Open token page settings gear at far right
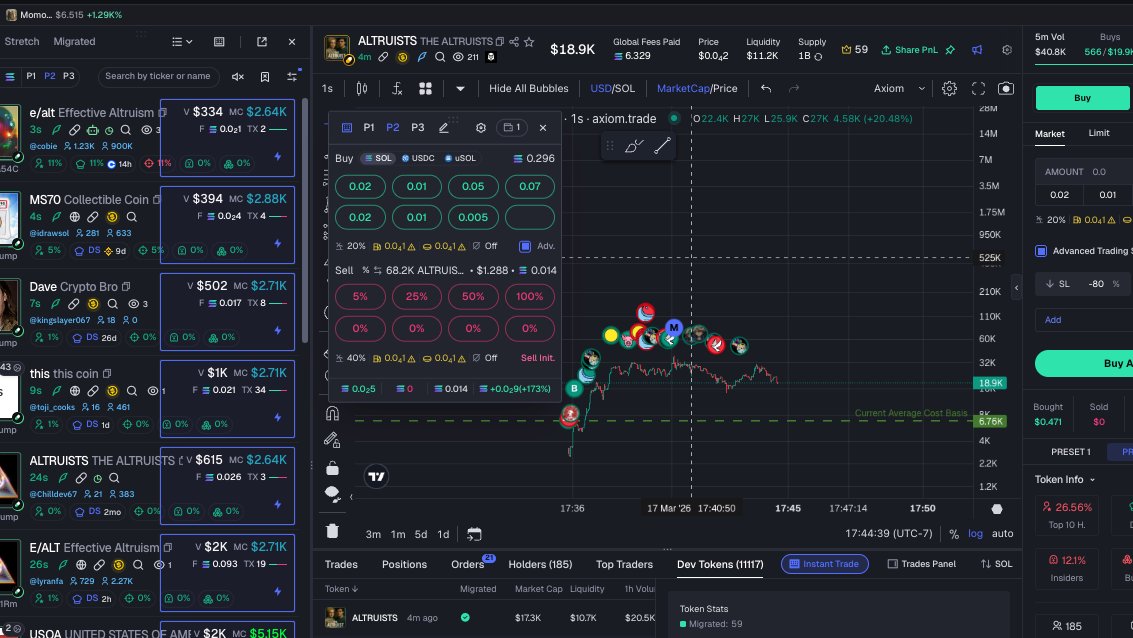Viewport: 1133px width, 638px height. click(1007, 50)
